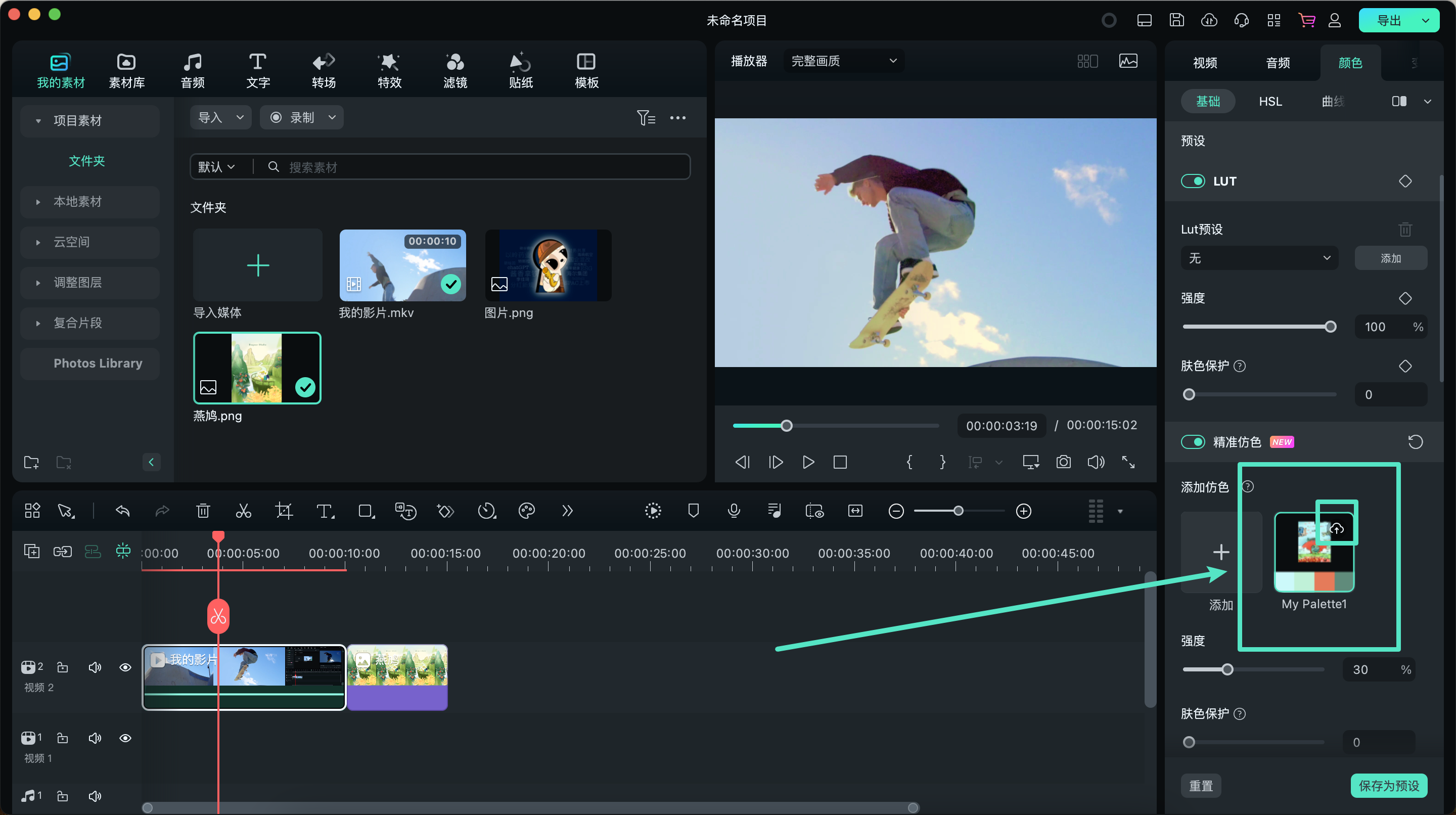1456x815 pixels.
Task: Open the color palette tool icon
Action: tap(526, 511)
